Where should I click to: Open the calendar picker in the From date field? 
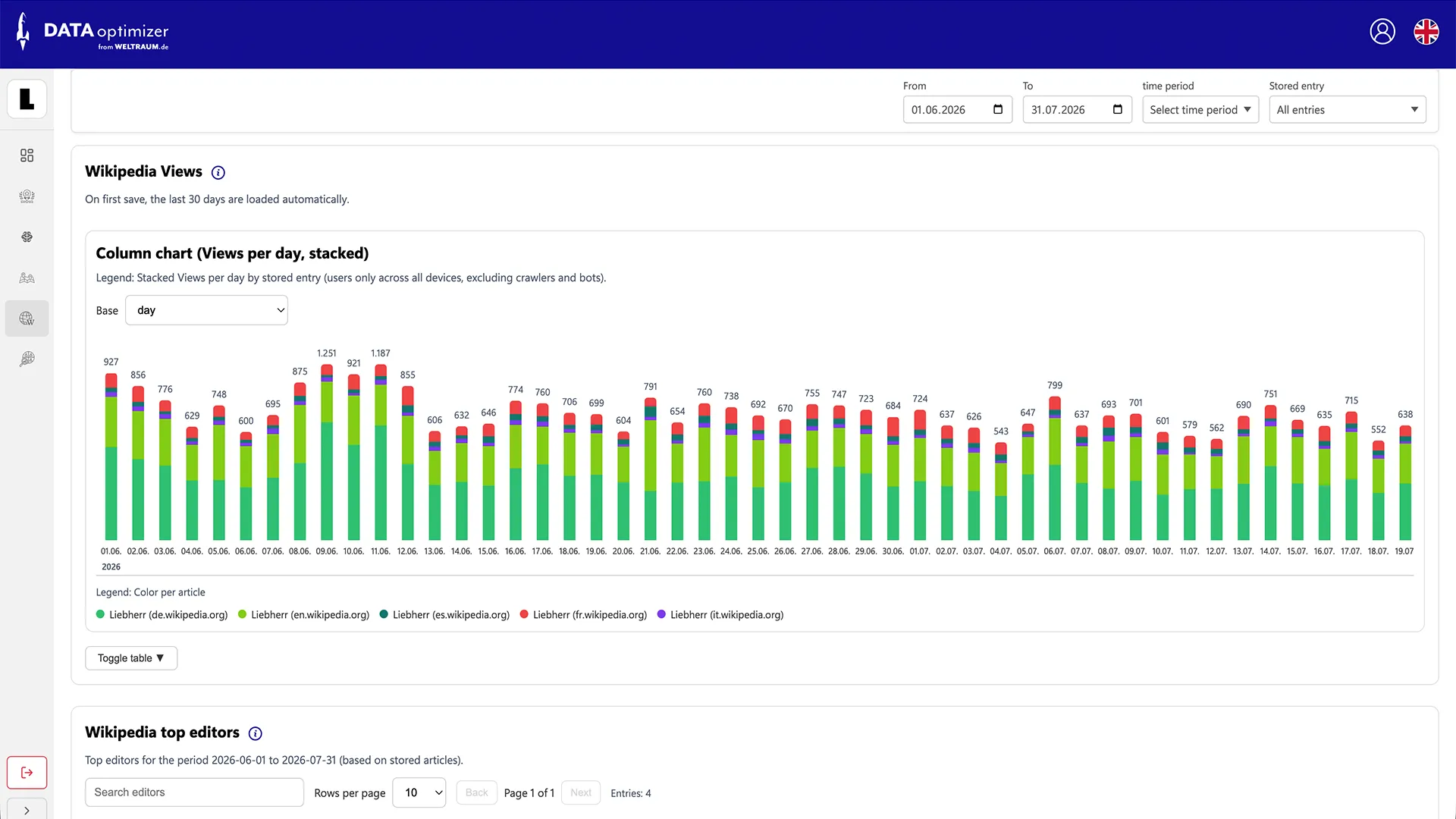tap(998, 109)
